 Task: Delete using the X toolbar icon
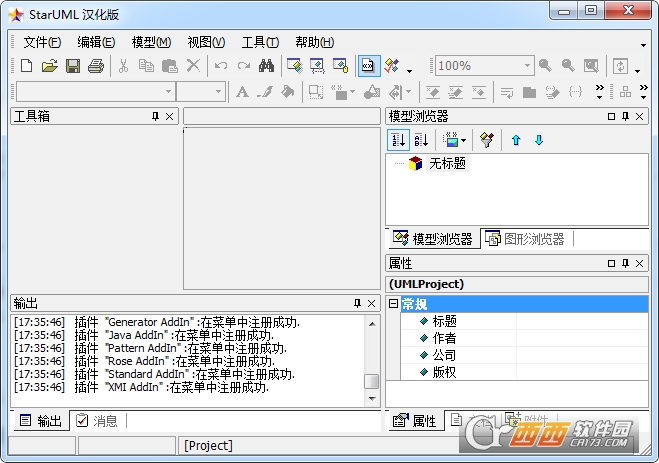pyautogui.click(x=193, y=66)
